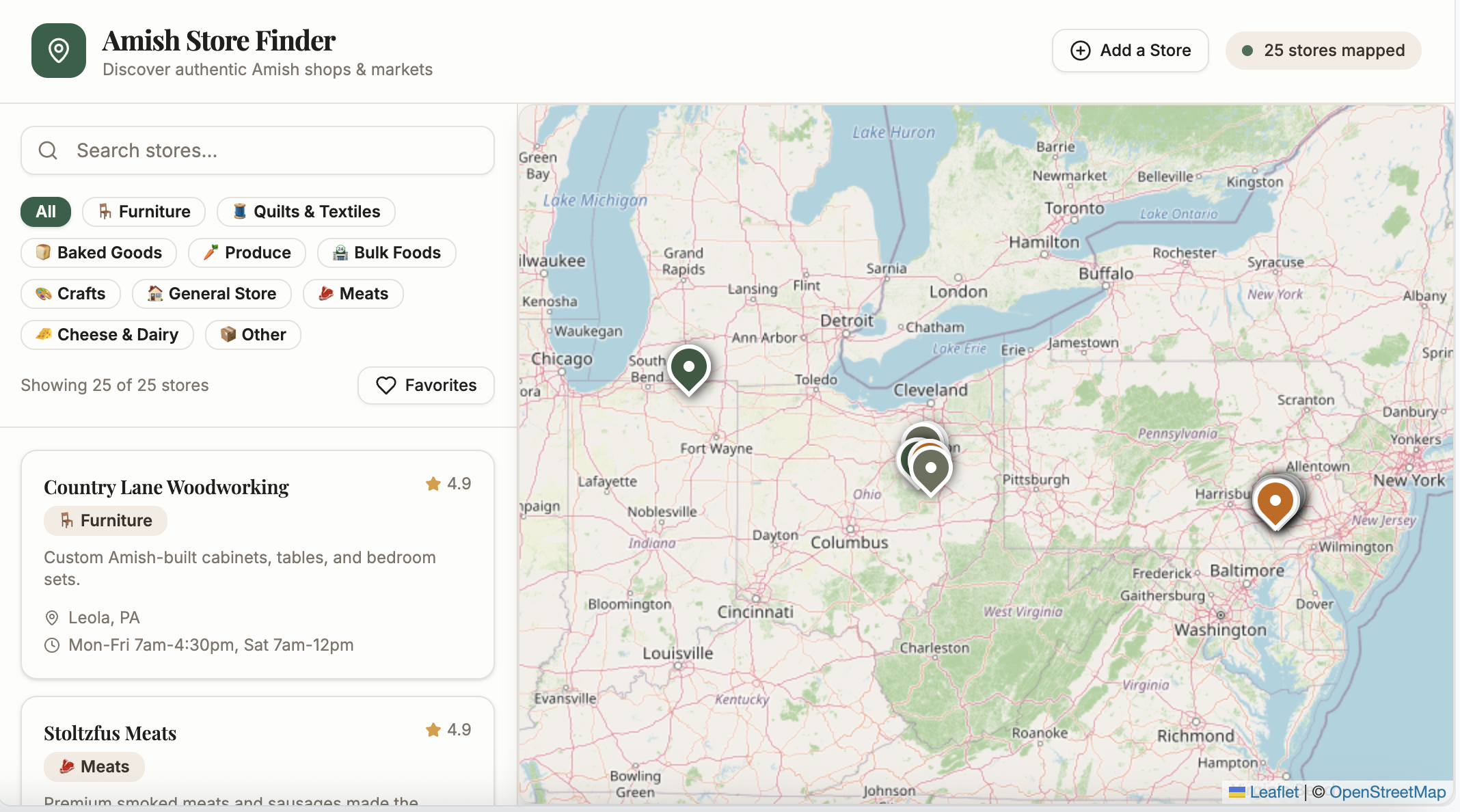Filter by Bulk Foods chip
Image resolution: width=1460 pixels, height=812 pixels.
coord(386,253)
